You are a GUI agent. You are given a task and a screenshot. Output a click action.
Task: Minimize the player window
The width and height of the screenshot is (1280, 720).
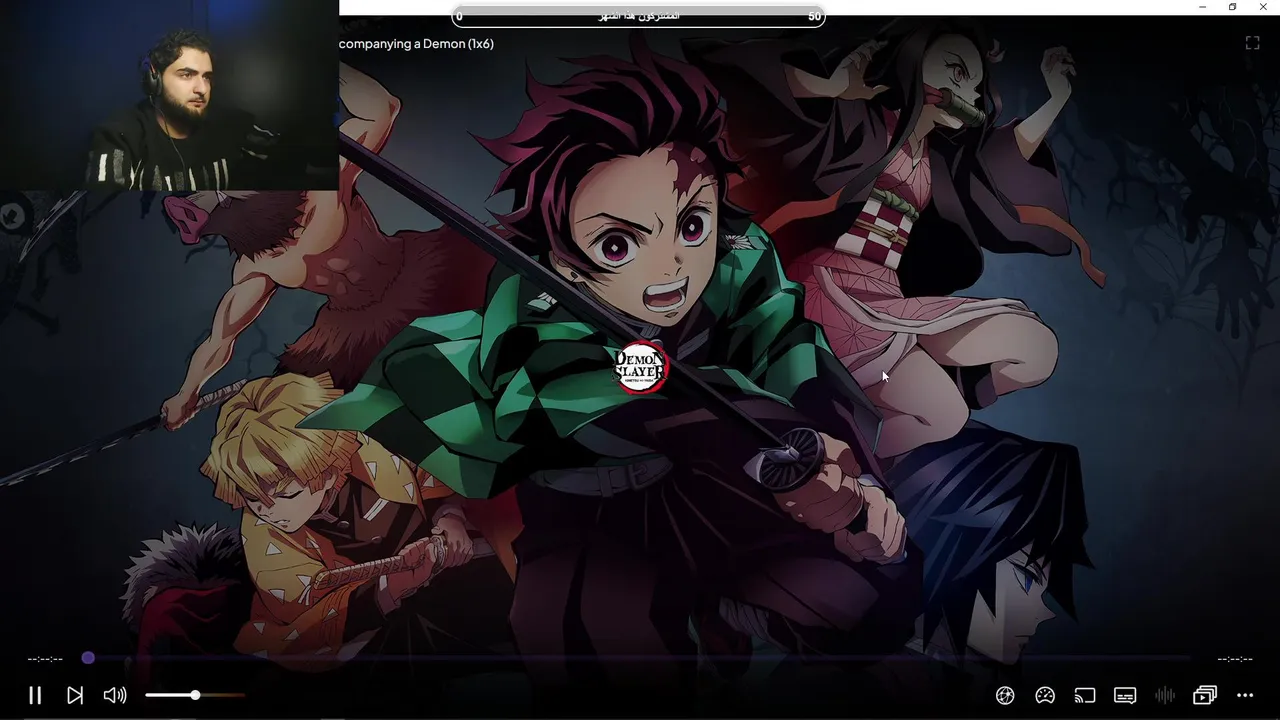1202,7
